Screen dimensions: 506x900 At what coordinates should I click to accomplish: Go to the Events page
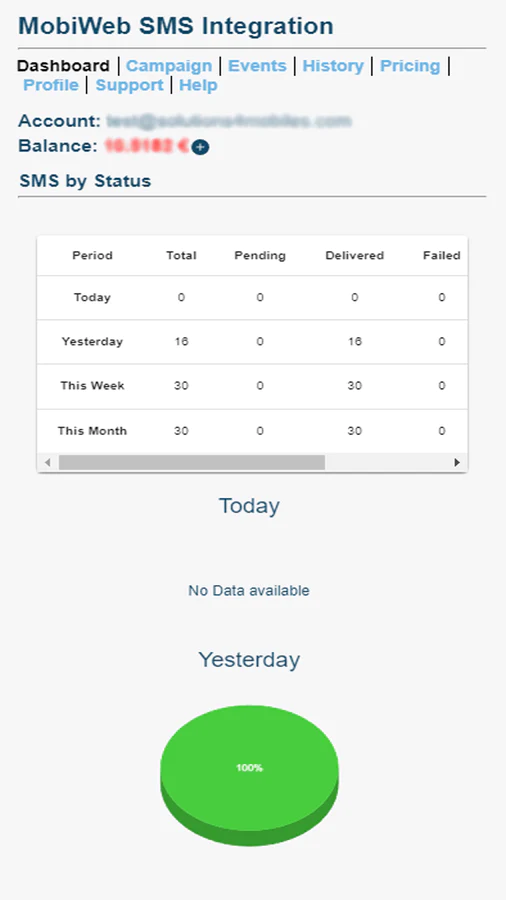257,66
